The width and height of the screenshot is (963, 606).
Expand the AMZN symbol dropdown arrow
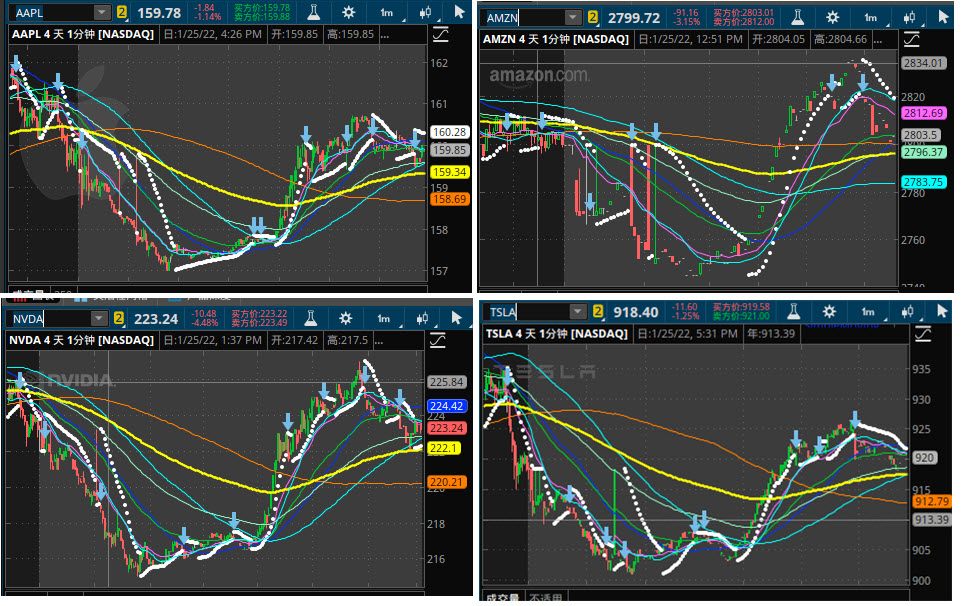coord(572,17)
